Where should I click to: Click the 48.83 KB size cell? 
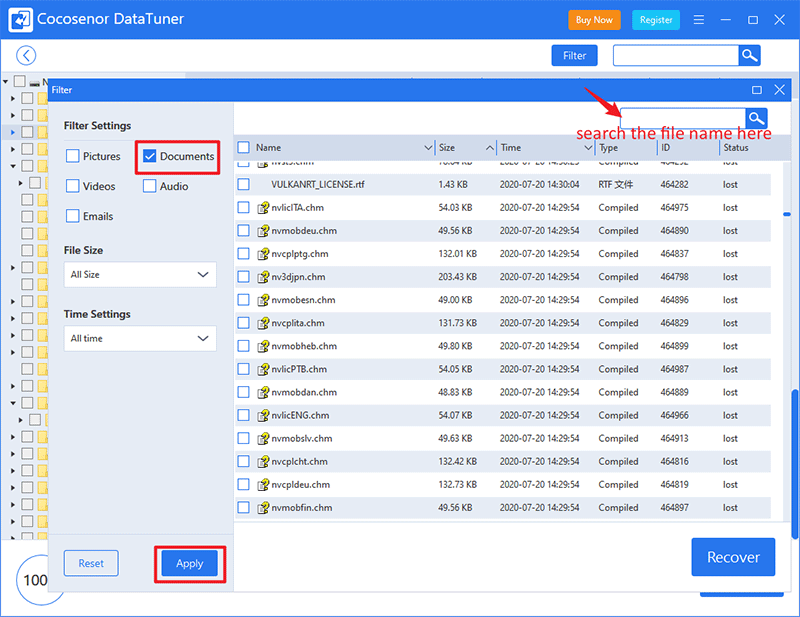point(455,392)
